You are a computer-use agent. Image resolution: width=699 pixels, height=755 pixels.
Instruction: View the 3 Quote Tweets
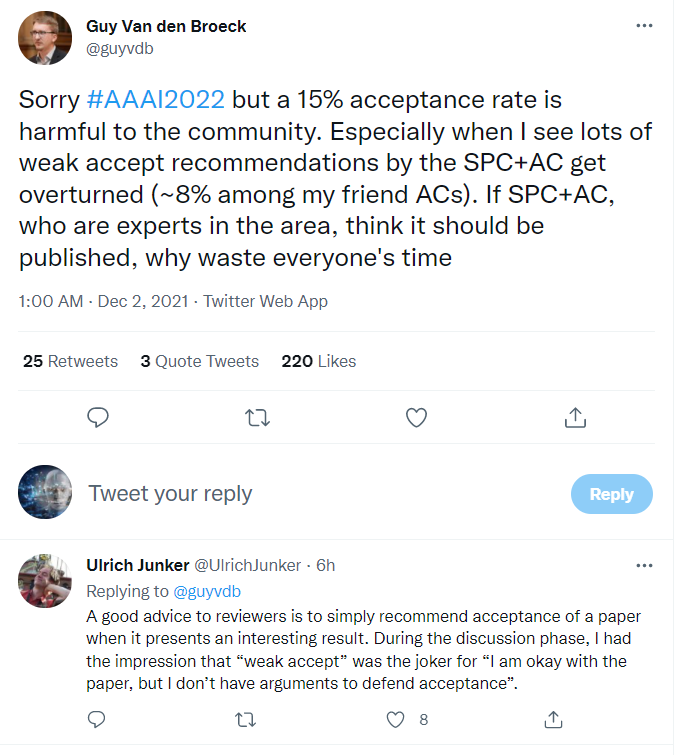click(199, 361)
